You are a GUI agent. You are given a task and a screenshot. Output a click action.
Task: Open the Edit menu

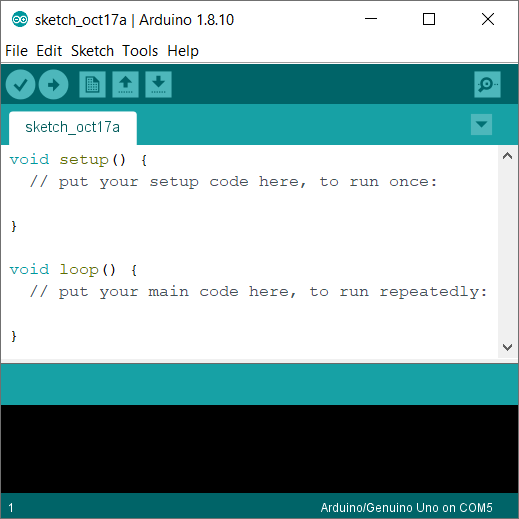click(x=49, y=51)
